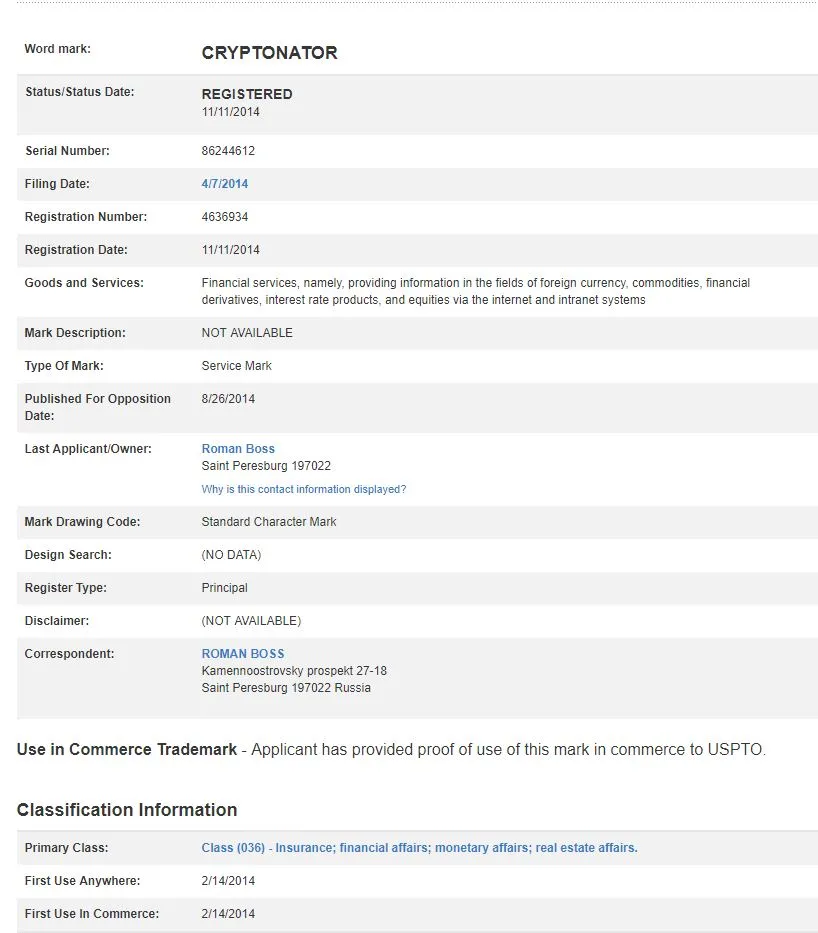This screenshot has width=818, height=933.
Task: Click the (NO DATA) design search value
Action: (x=231, y=555)
